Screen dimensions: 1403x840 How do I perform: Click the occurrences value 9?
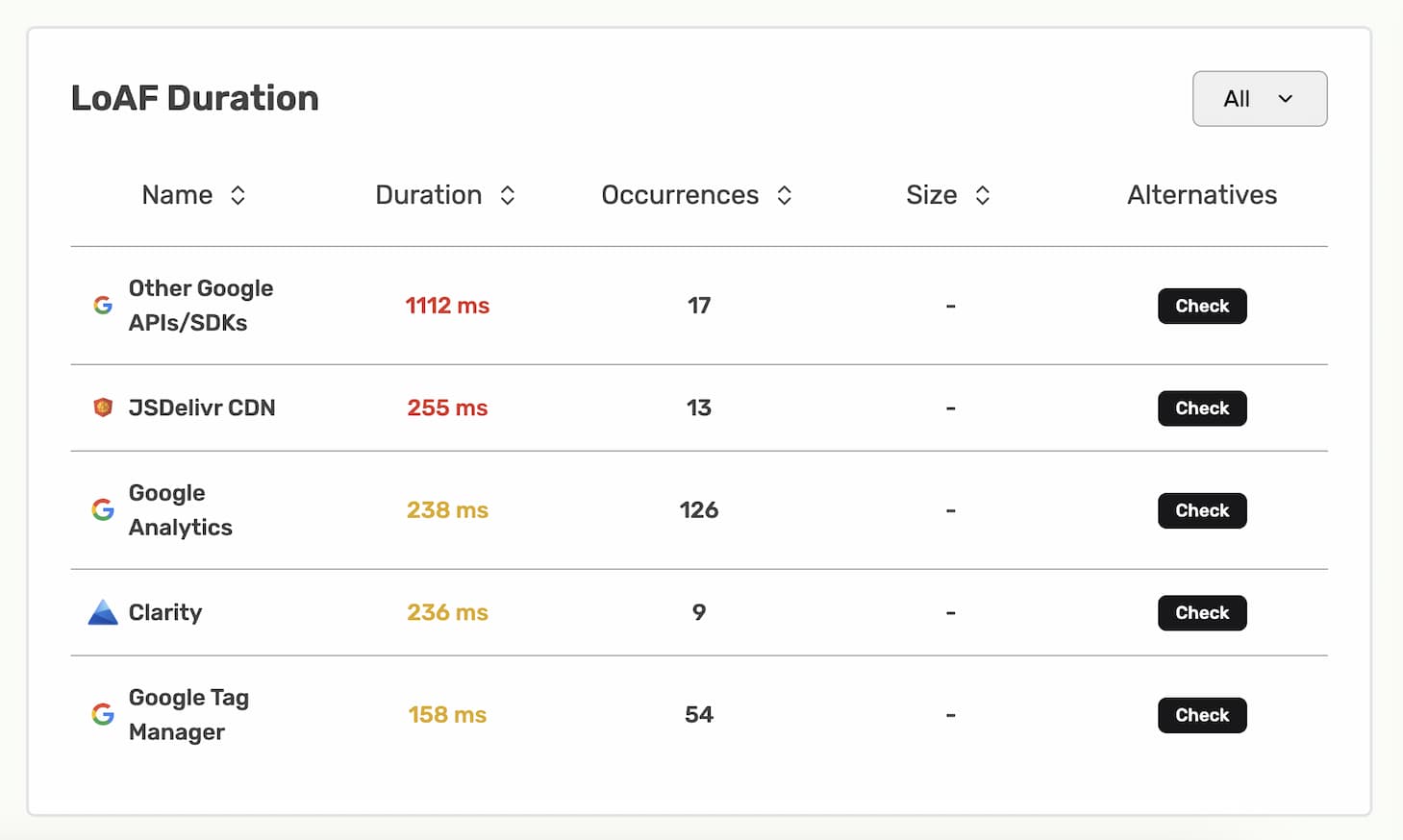[x=699, y=612]
